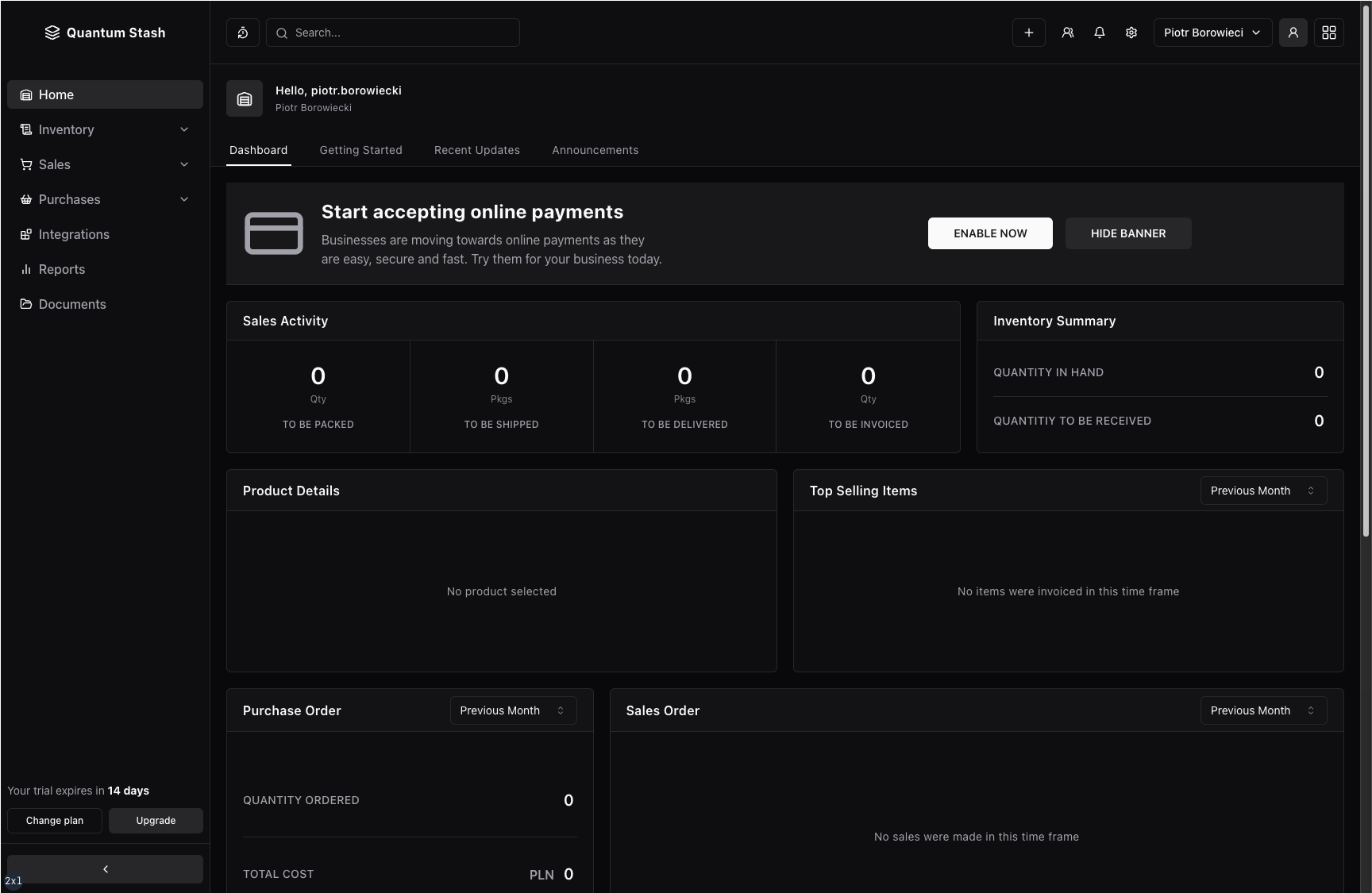This screenshot has width=1372, height=893.
Task: Focus the Search input field
Action: 393,33
